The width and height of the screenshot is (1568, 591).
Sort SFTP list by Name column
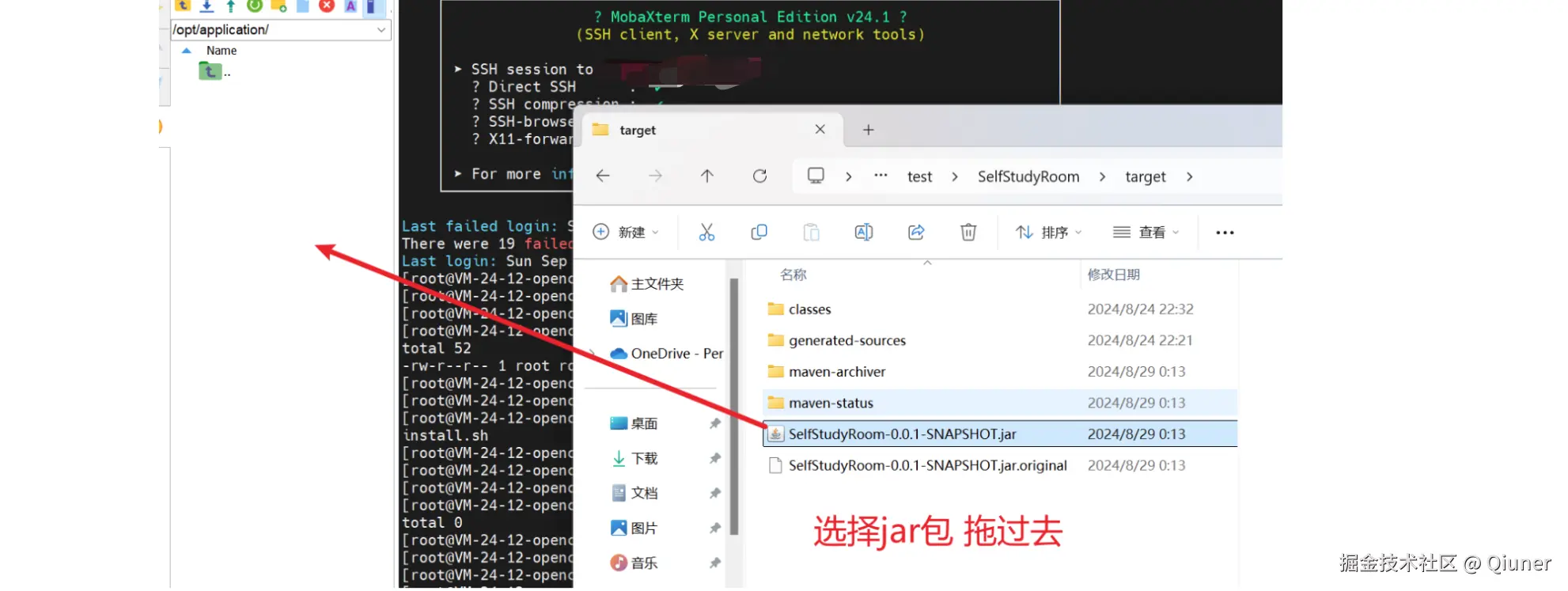click(x=222, y=51)
